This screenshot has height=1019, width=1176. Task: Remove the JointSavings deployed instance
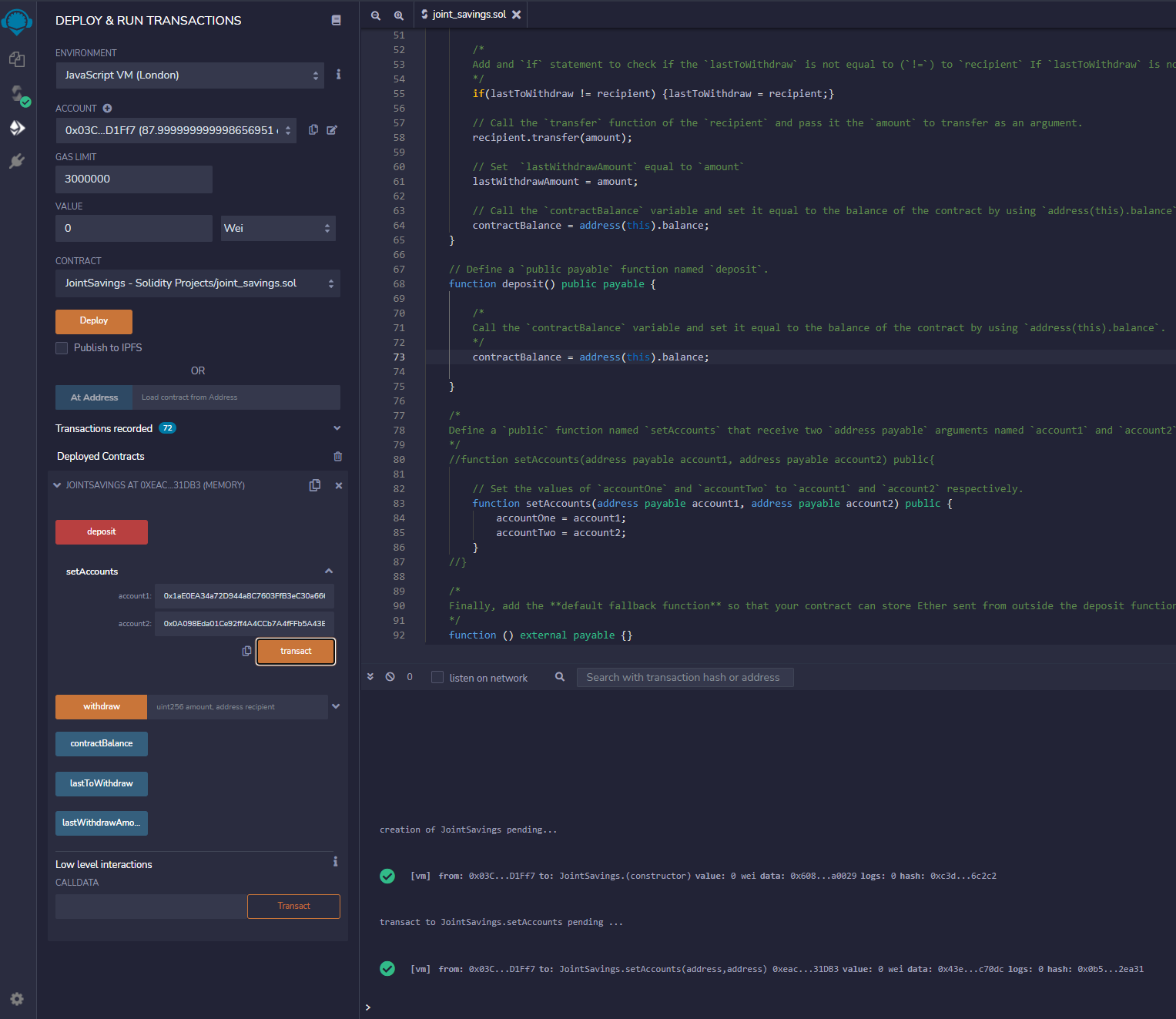pyautogui.click(x=339, y=485)
